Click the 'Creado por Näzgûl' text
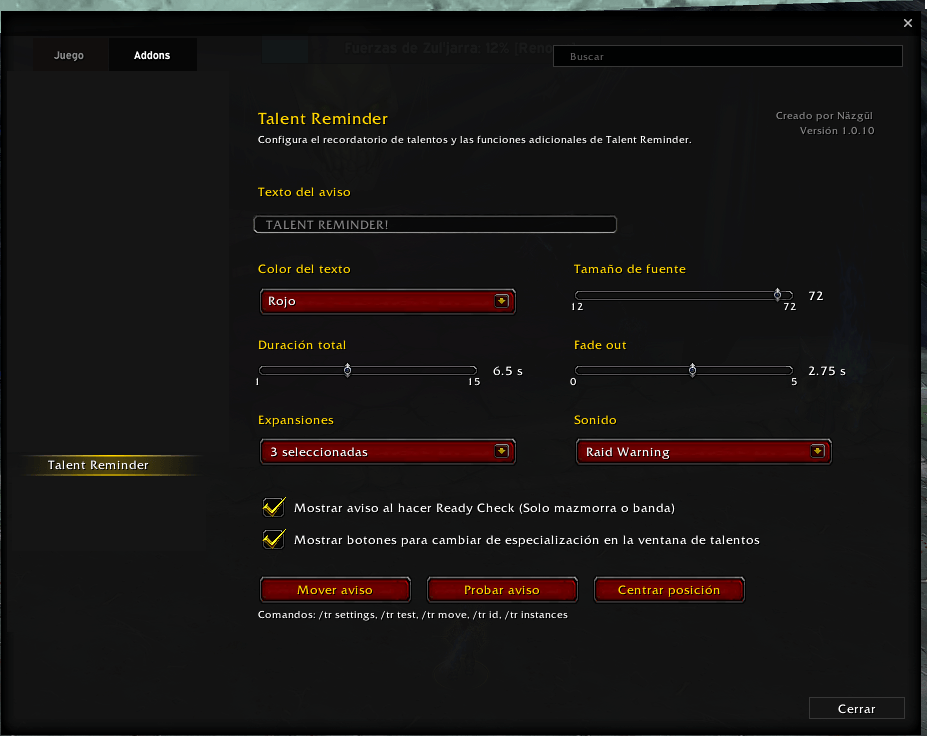Image resolution: width=927 pixels, height=736 pixels. coord(824,116)
